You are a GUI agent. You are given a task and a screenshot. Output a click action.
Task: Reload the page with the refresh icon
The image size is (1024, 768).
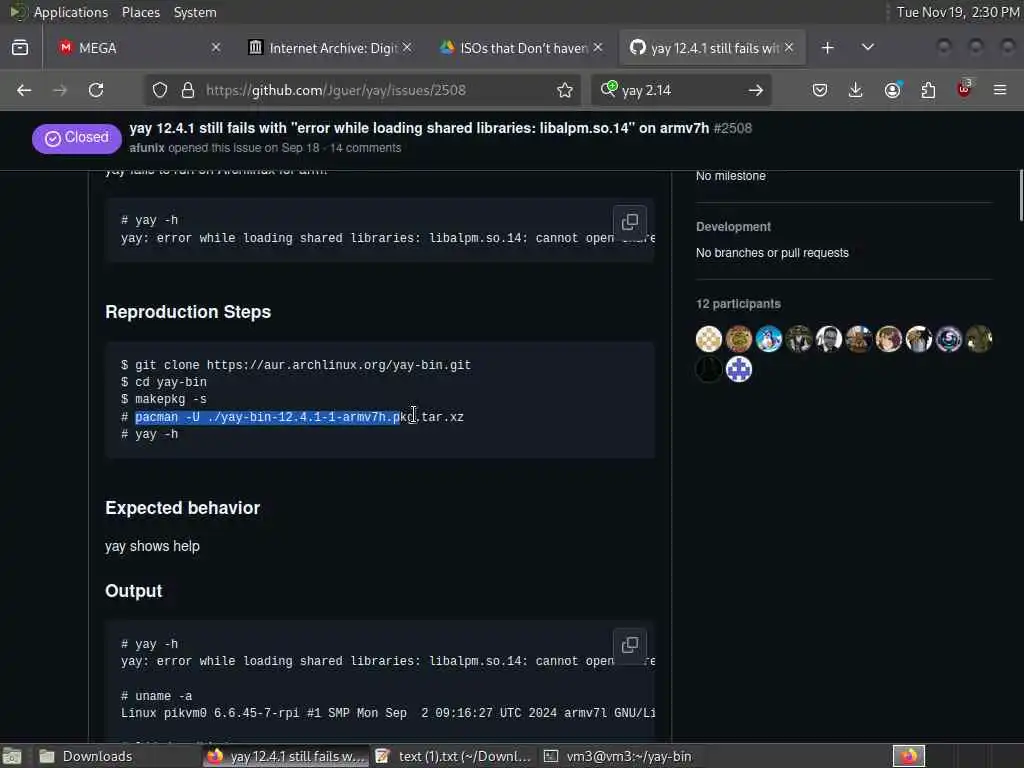coord(96,90)
